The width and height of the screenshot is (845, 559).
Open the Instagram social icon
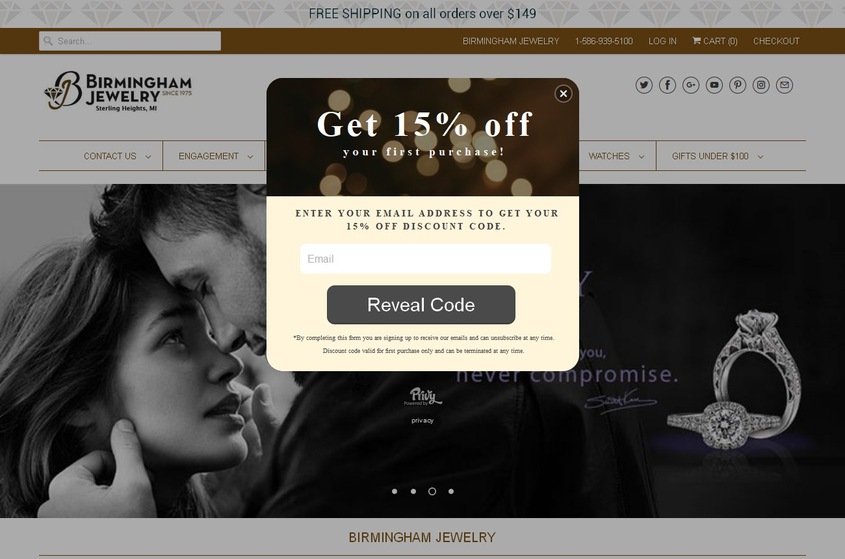pos(761,85)
